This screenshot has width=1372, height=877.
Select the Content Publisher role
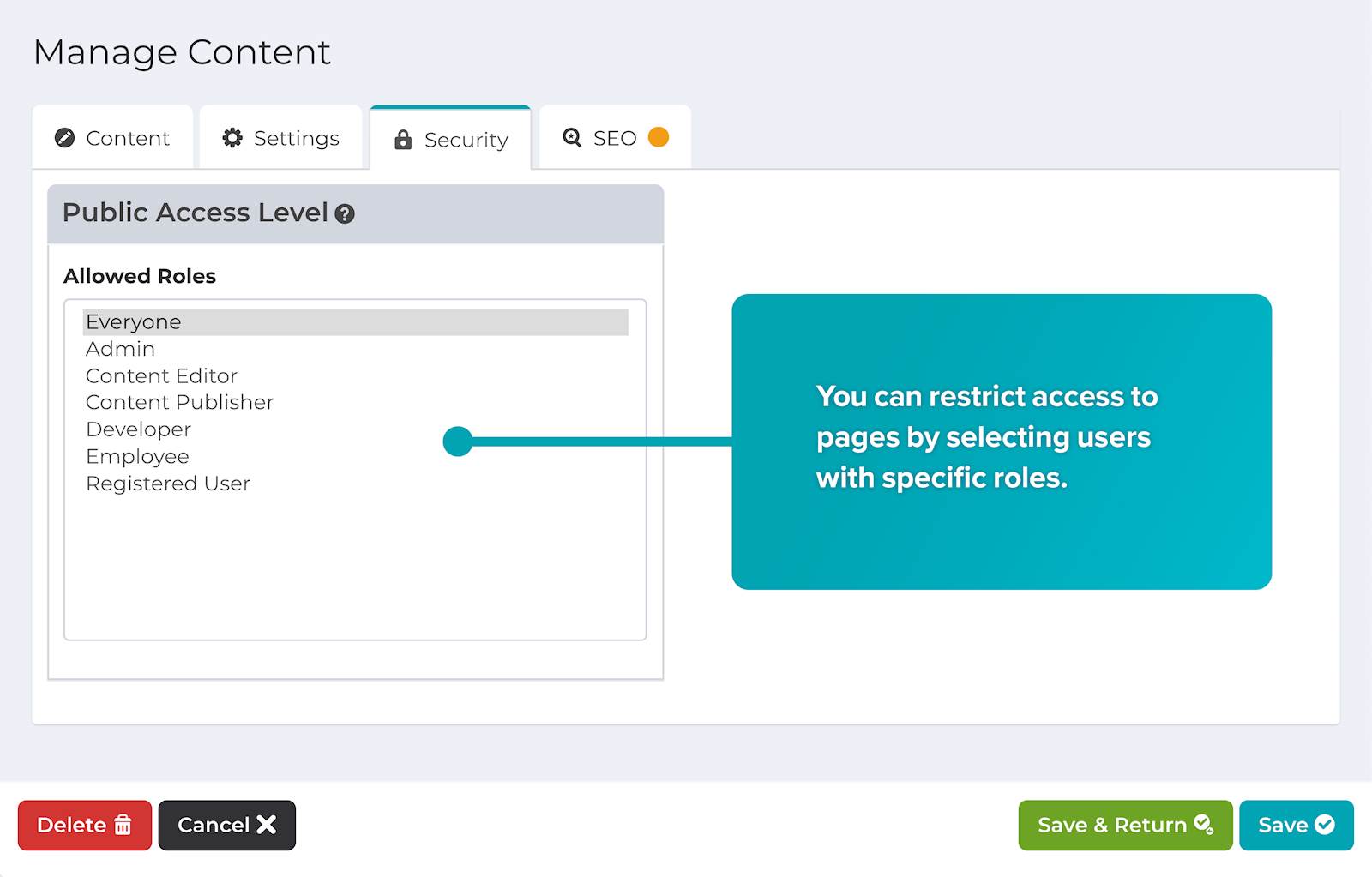click(356, 402)
